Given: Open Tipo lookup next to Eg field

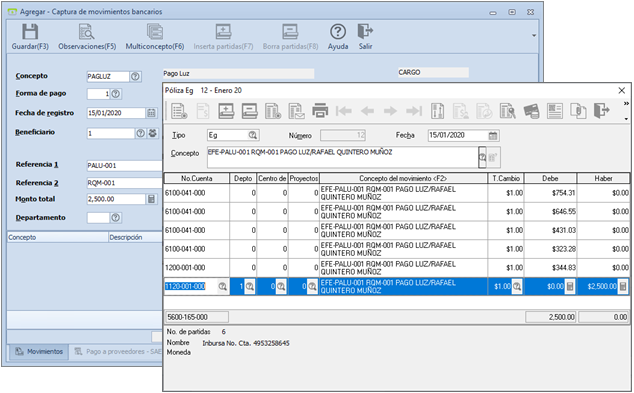Looking at the screenshot, I should click(x=253, y=135).
